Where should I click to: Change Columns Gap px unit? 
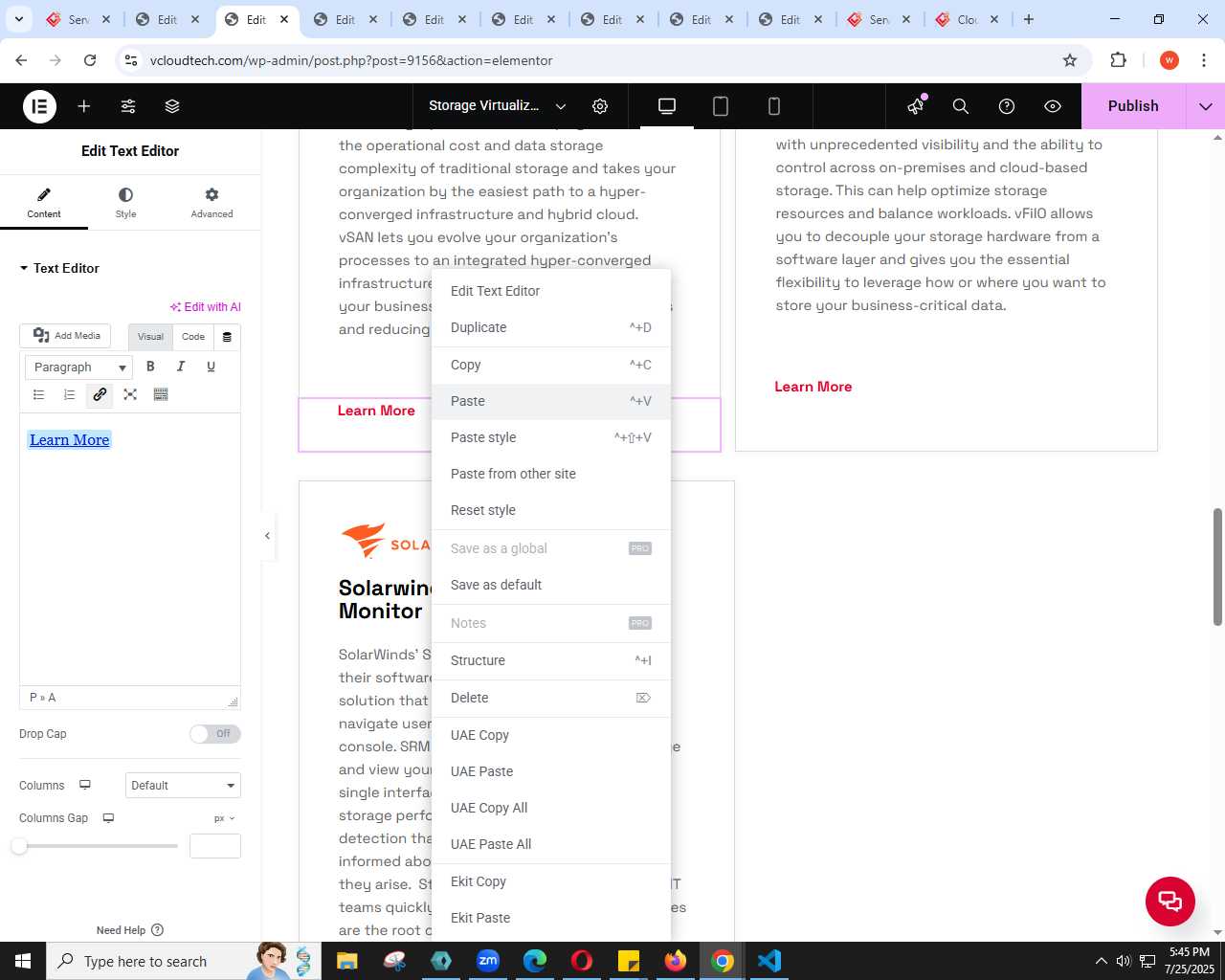[x=224, y=818]
